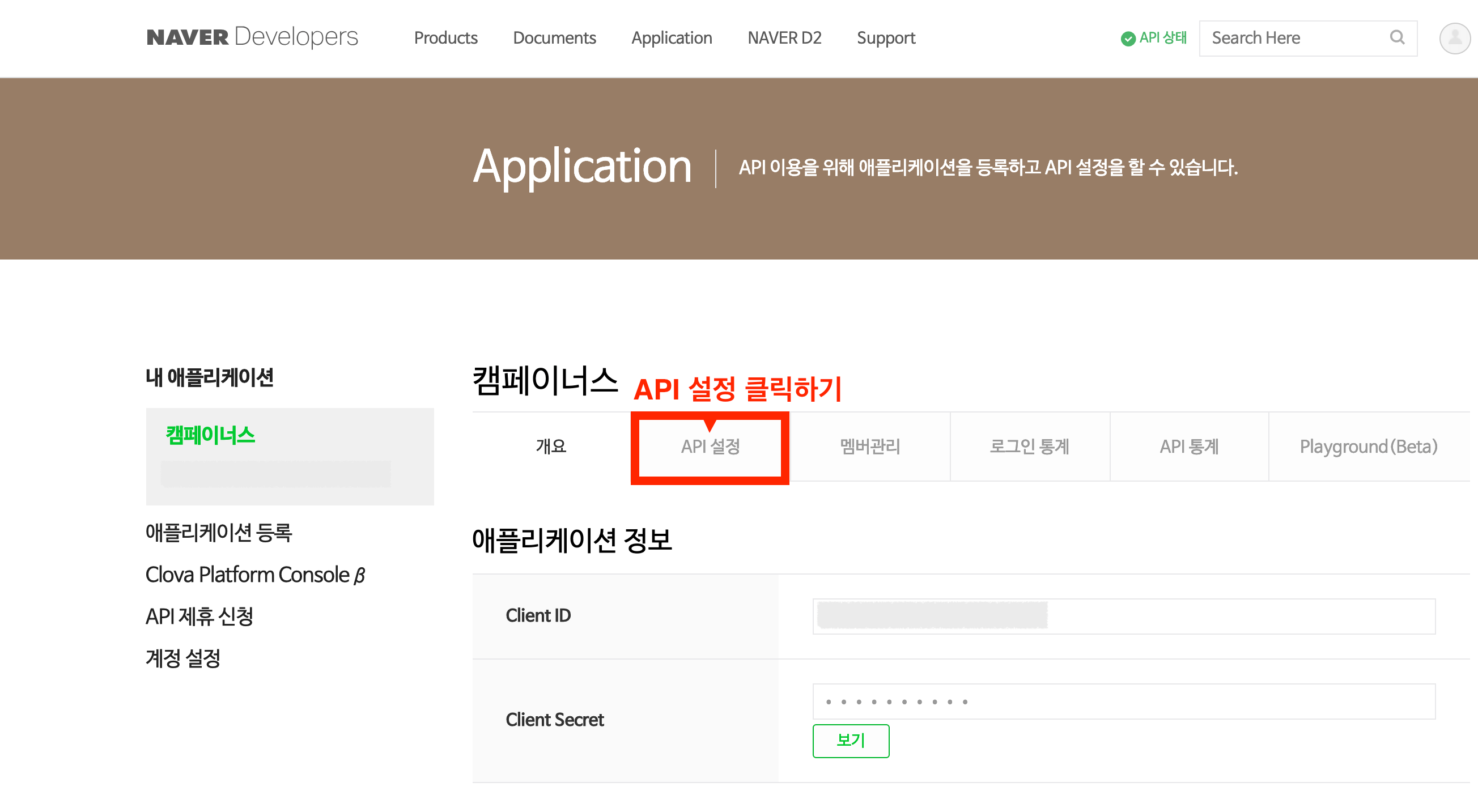Open API 제휴 신청 link
This screenshot has height=812, width=1478.
coord(199,617)
